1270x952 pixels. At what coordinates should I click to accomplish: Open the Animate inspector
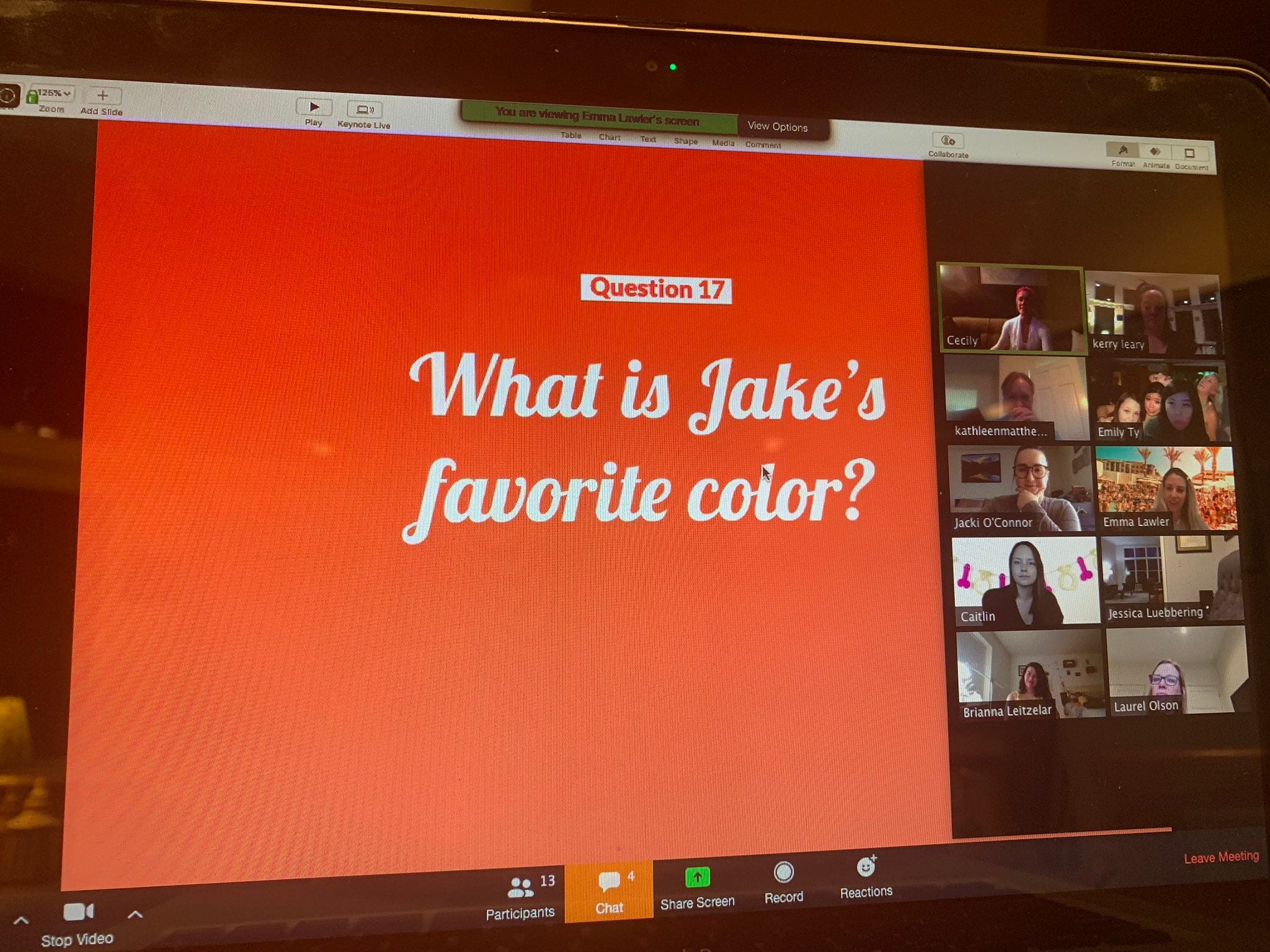click(x=1155, y=151)
